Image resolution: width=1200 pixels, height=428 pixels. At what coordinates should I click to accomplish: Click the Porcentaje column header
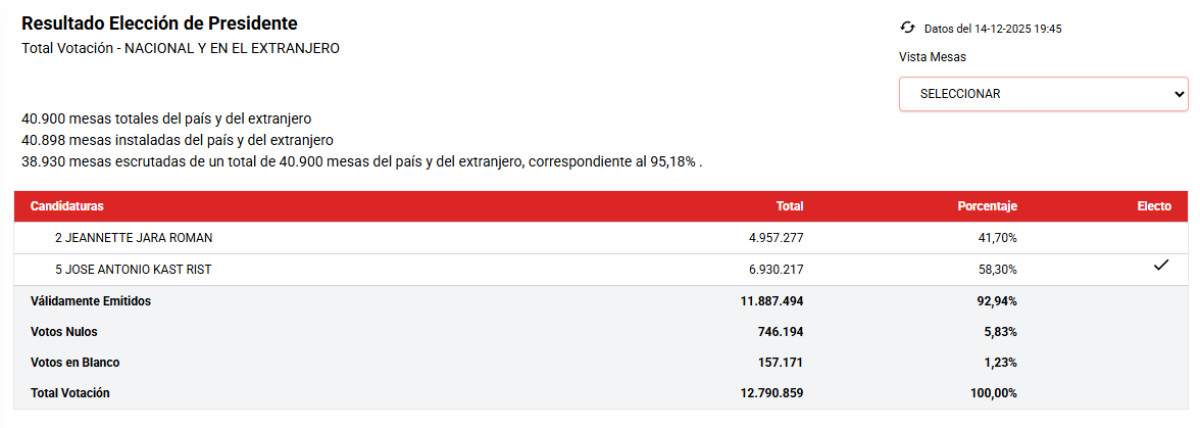click(987, 206)
